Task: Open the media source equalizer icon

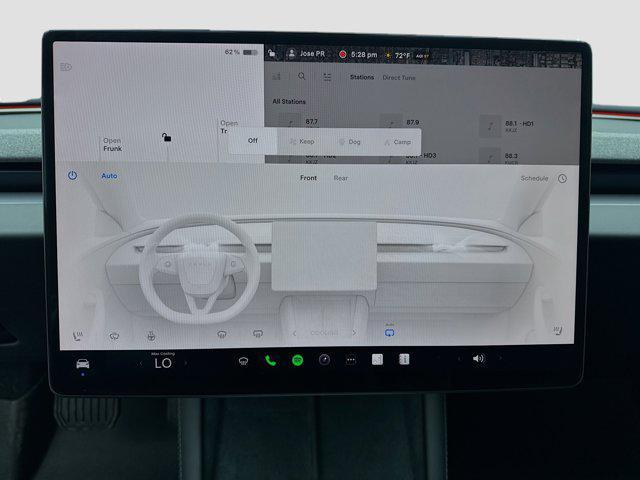Action: (x=277, y=76)
